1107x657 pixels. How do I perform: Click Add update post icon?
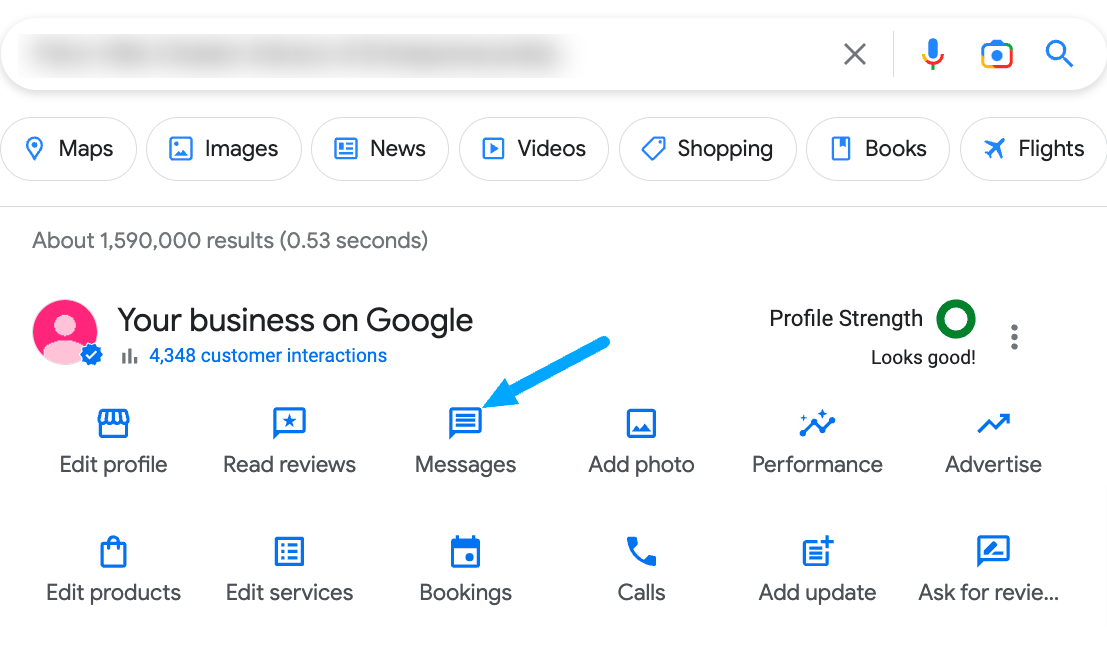point(817,551)
